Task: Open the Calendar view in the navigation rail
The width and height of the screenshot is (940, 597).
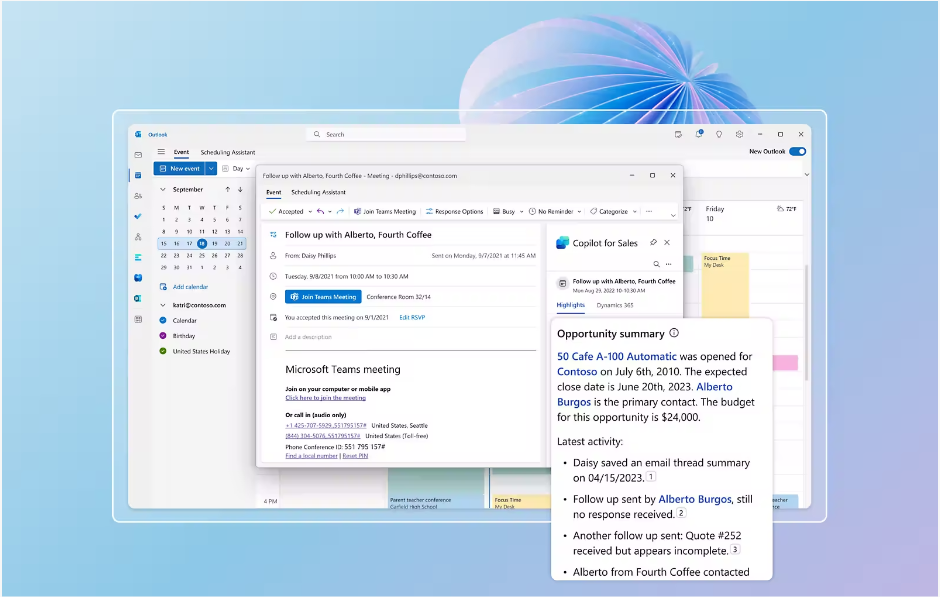Action: tap(138, 175)
